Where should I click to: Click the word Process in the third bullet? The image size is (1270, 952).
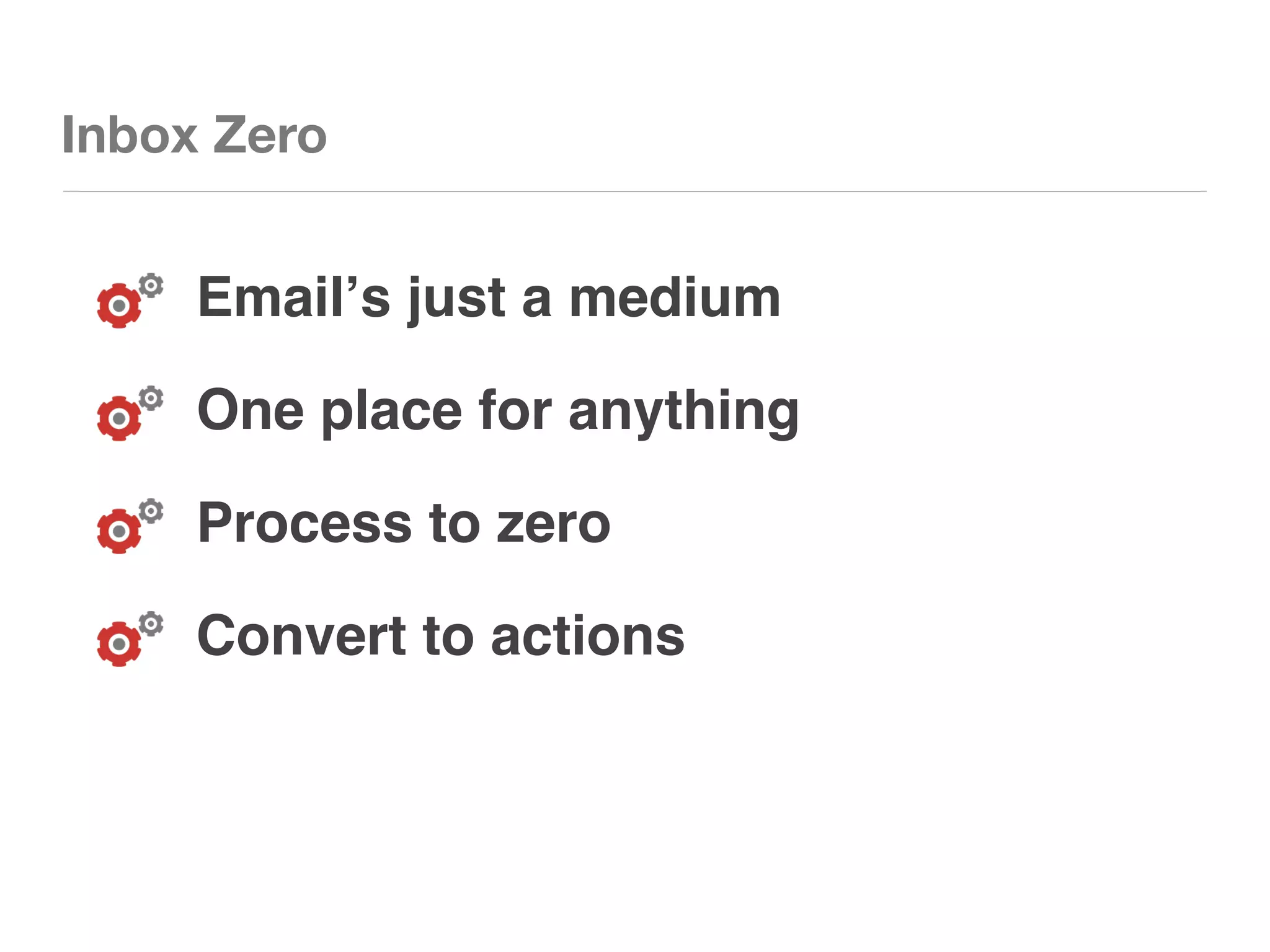pos(304,524)
